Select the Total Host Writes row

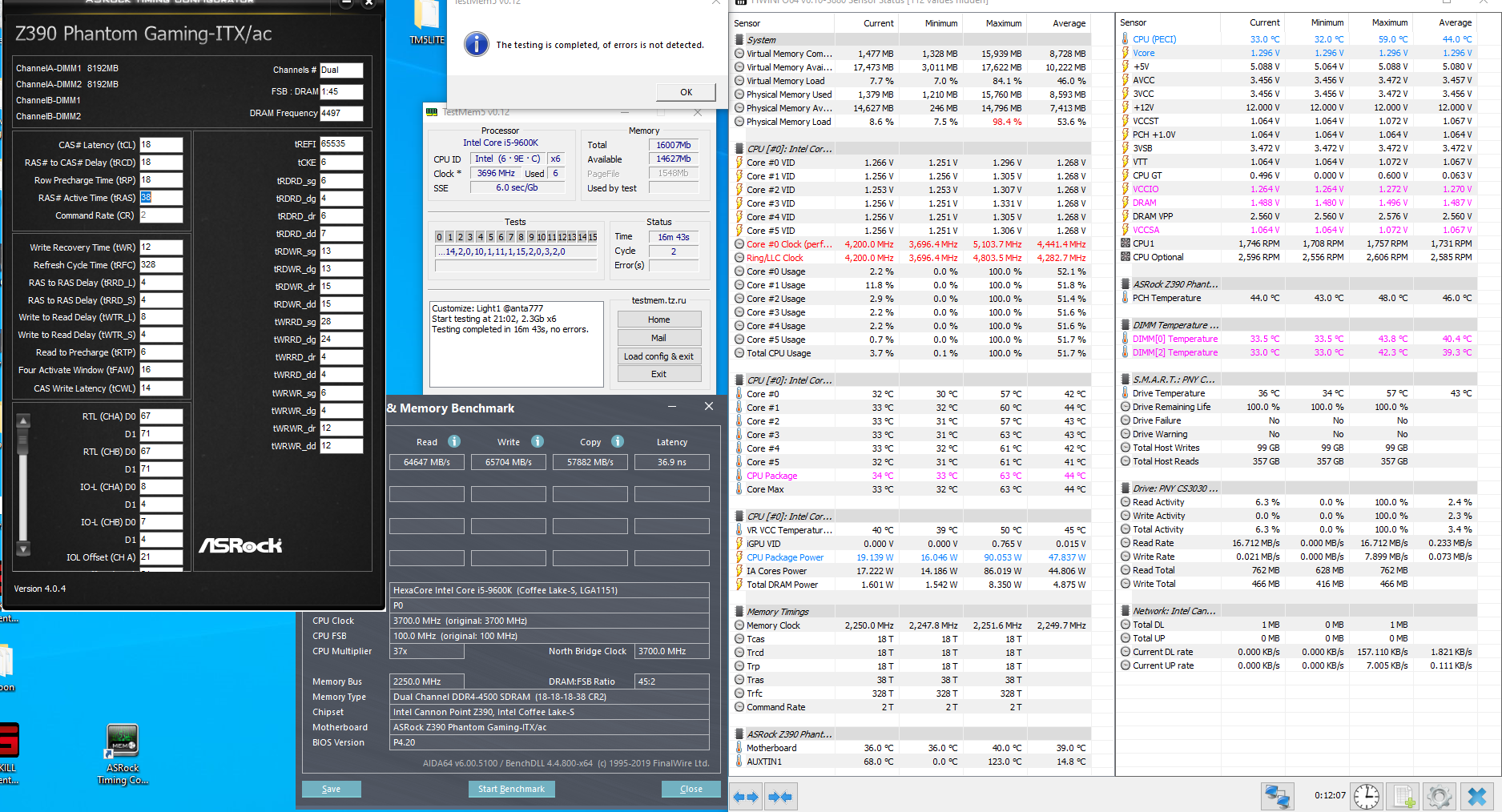point(1297,448)
